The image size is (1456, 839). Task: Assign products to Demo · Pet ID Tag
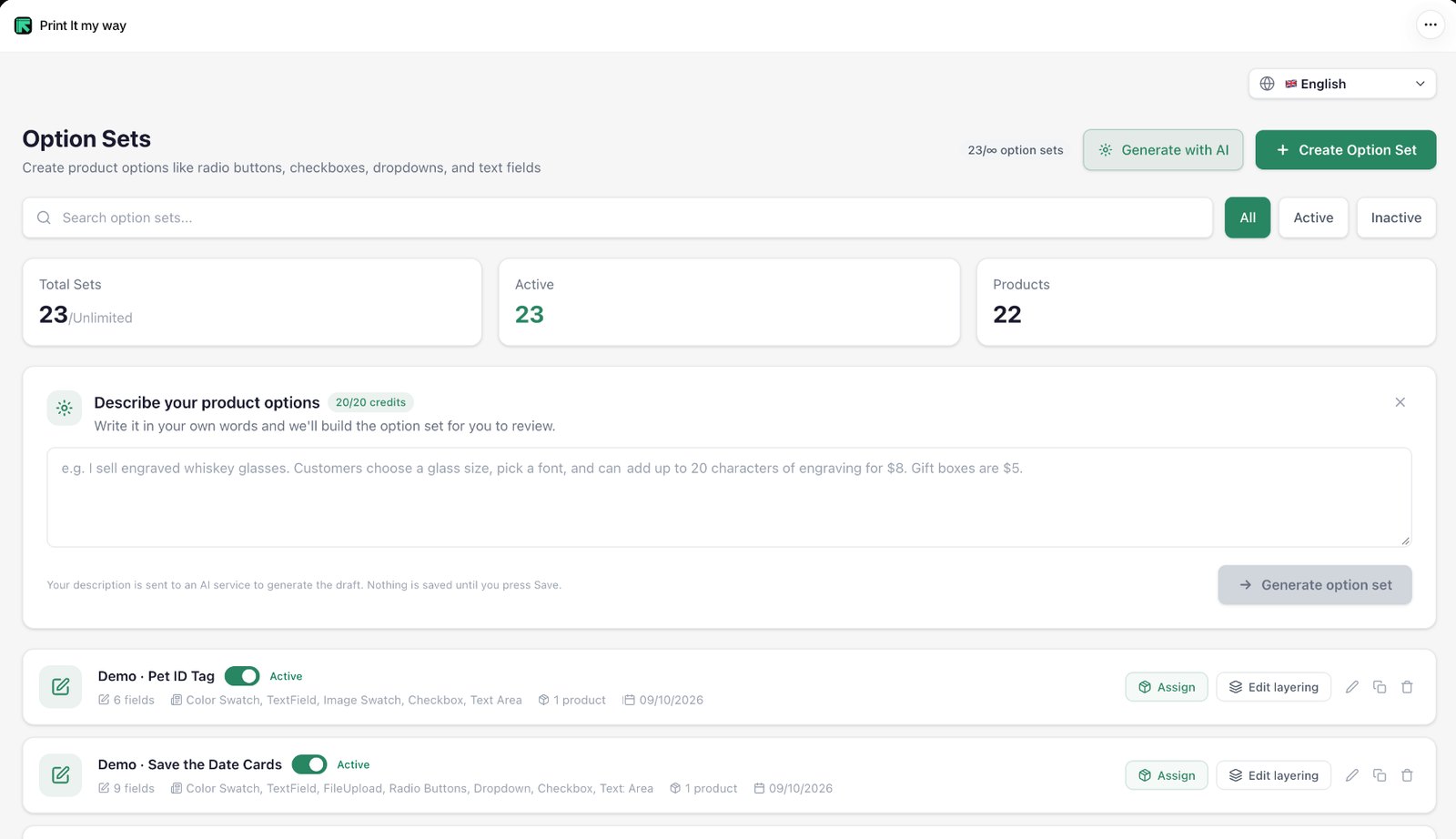(x=1167, y=687)
